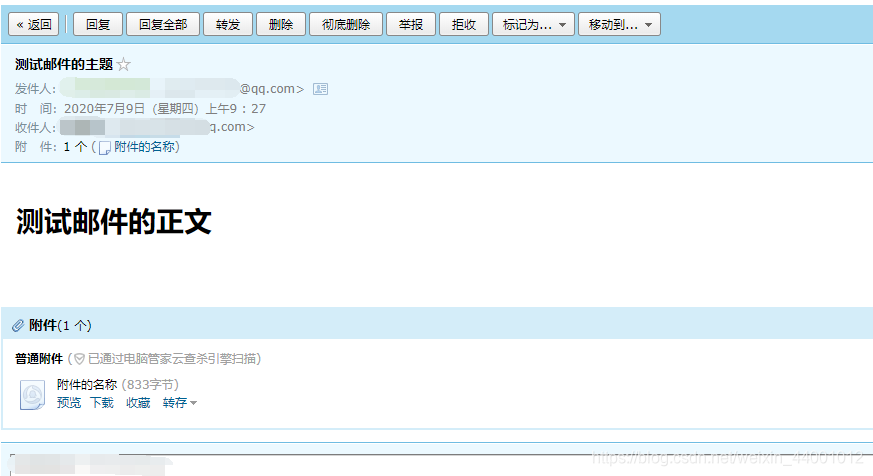Click the sender address ending @qq.com

click(182, 89)
